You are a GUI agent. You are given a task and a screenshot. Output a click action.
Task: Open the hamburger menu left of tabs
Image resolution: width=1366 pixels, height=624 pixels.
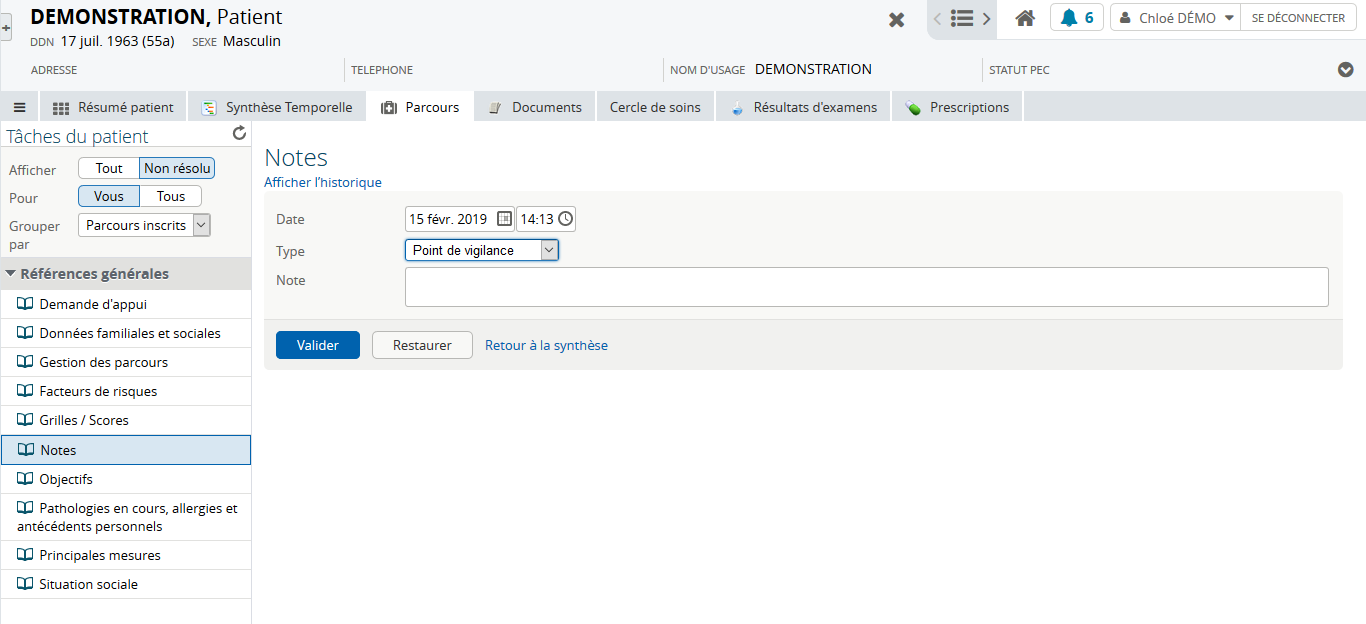coord(19,107)
